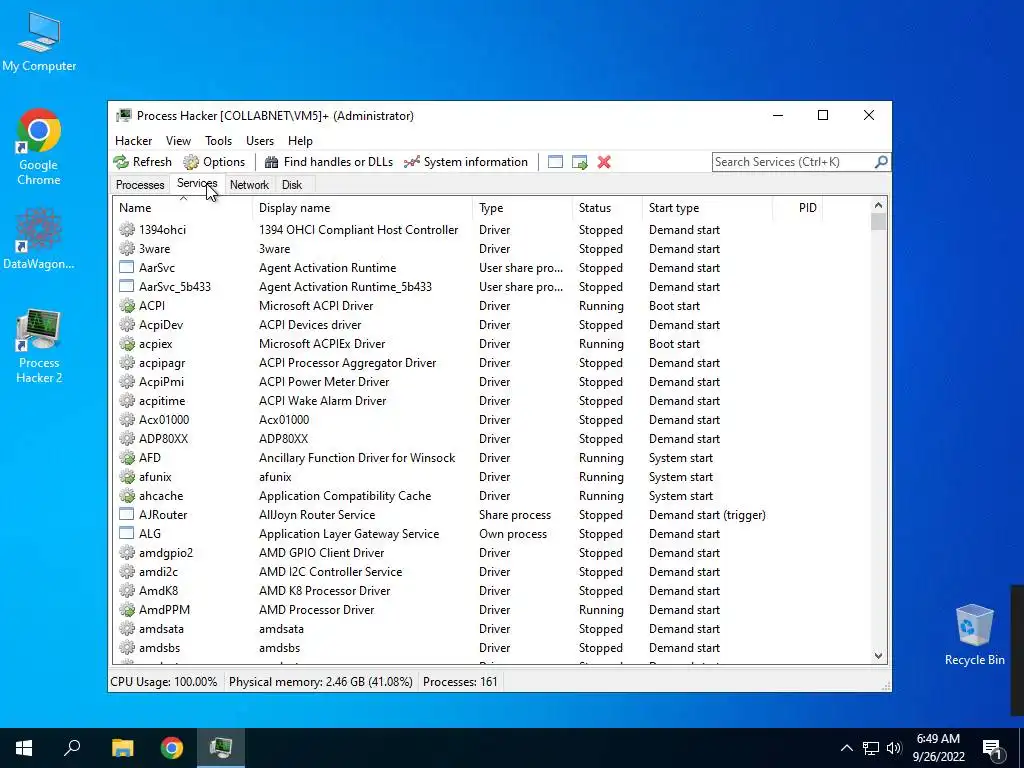The width and height of the screenshot is (1024, 768).
Task: Sort by the Display name column header
Action: pyautogui.click(x=362, y=208)
